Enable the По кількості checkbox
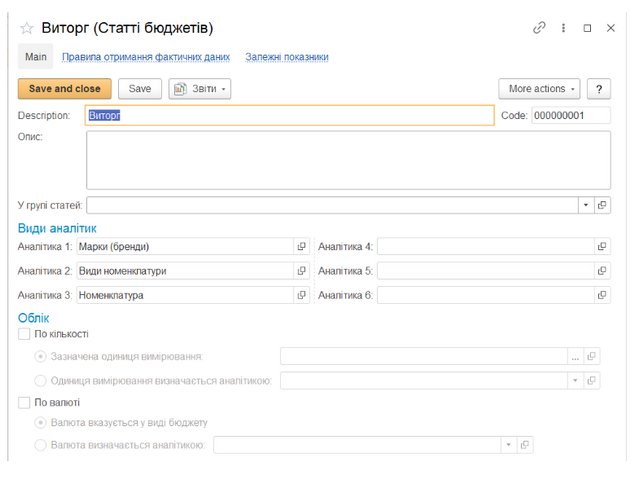This screenshot has width=635, height=480. 24,334
